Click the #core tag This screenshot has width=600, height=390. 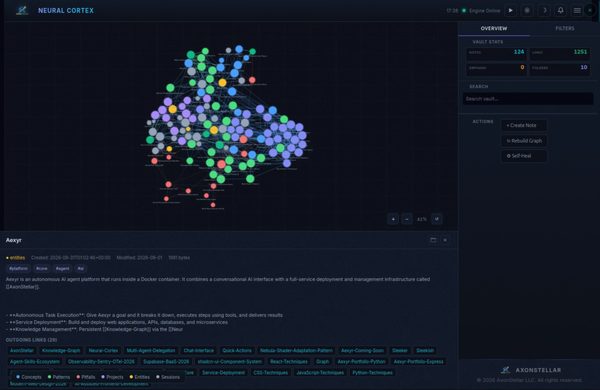(x=42, y=269)
